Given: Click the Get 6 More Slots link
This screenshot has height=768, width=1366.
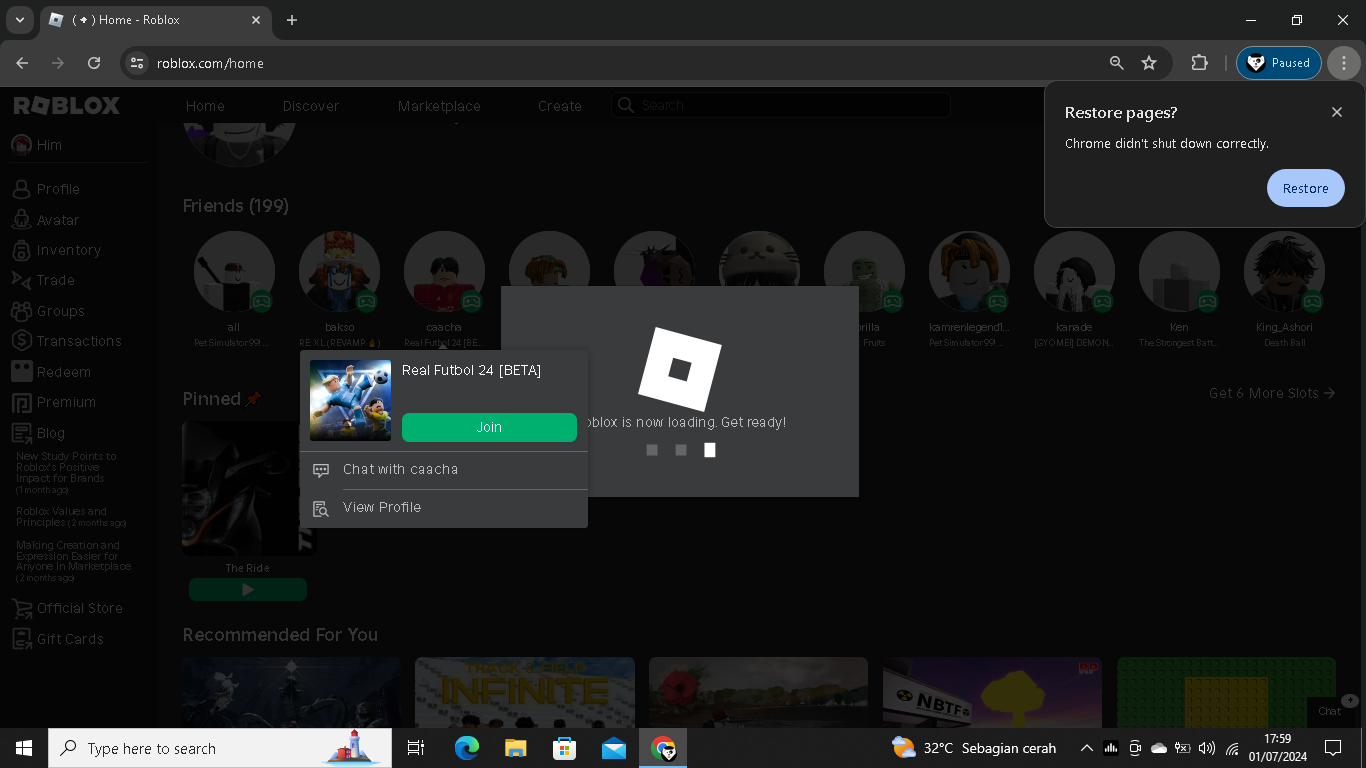Looking at the screenshot, I should pyautogui.click(x=1272, y=393).
